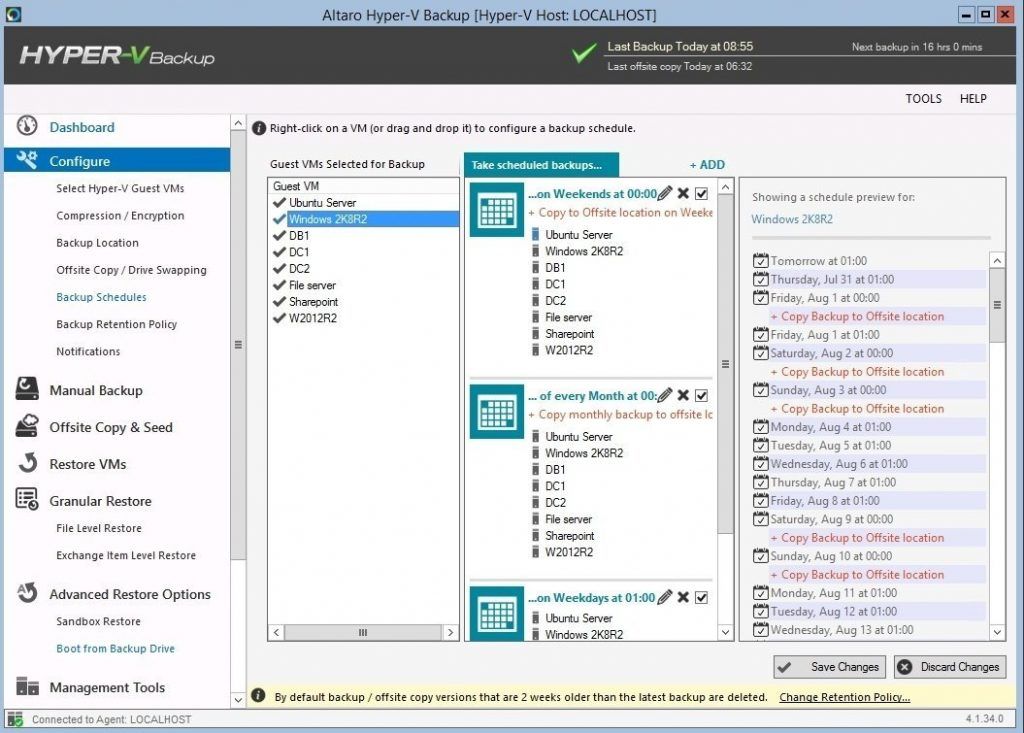The width and height of the screenshot is (1024, 733).
Task: Edit the every Month schedule via pencil icon
Action: coord(665,395)
